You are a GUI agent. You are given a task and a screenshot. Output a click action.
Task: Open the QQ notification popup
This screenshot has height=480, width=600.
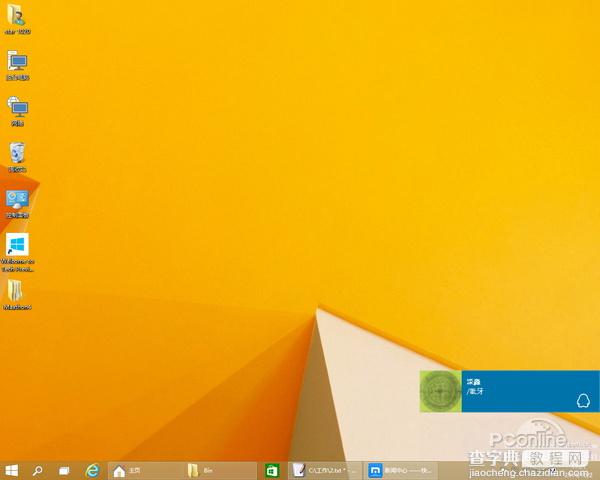[509, 391]
